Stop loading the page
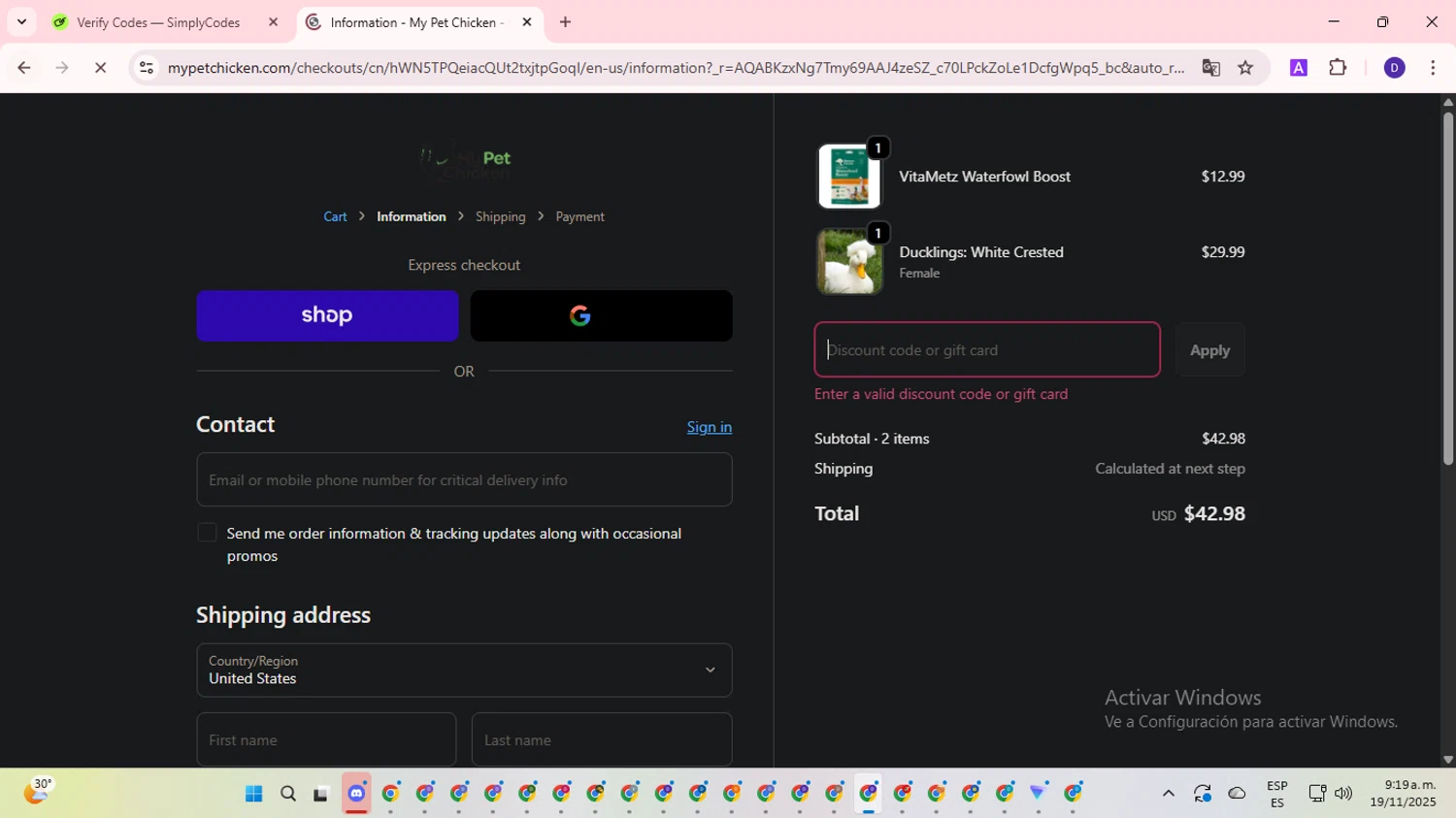The height and width of the screenshot is (818, 1456). 100,68
